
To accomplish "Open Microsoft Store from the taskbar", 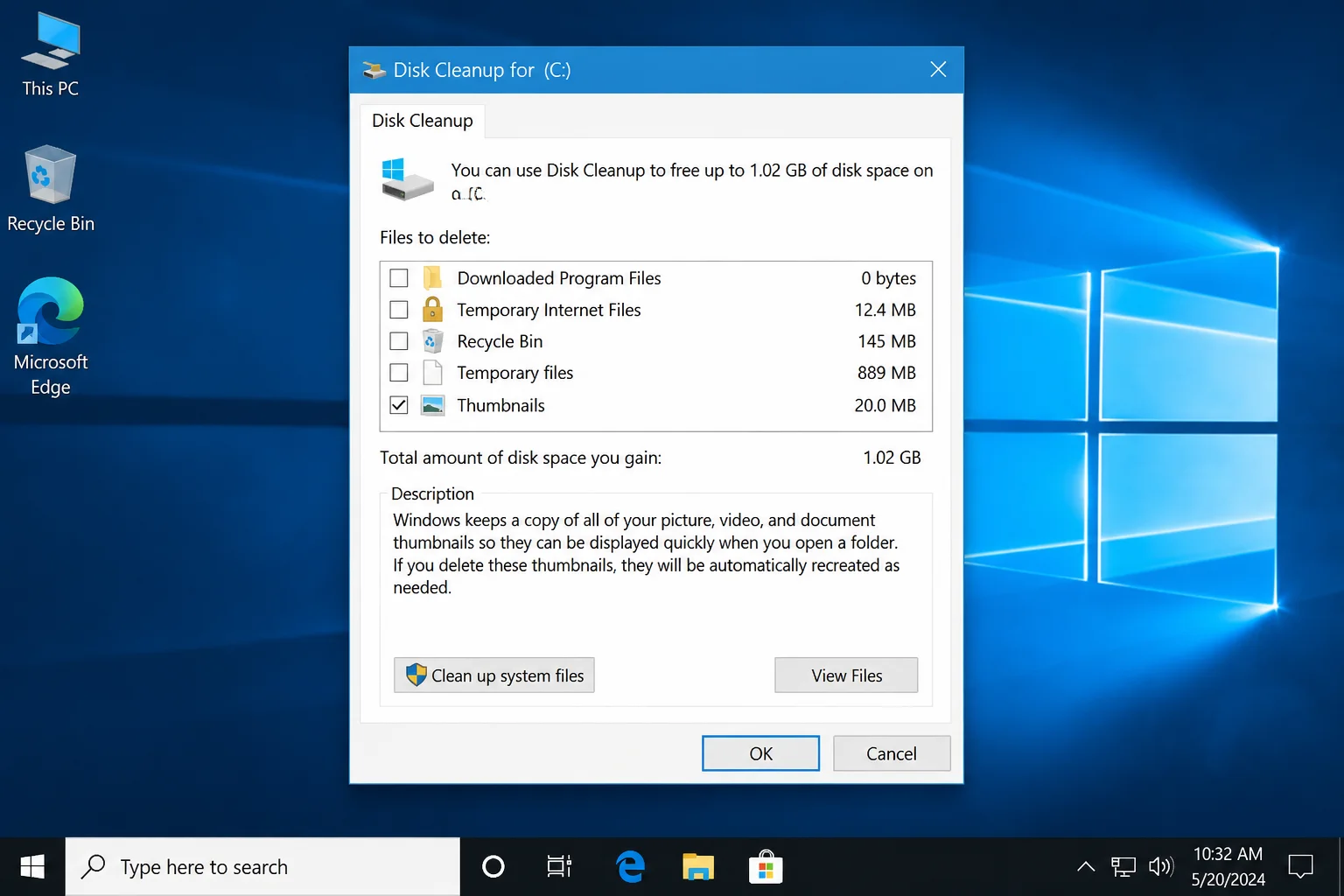I will (x=766, y=867).
